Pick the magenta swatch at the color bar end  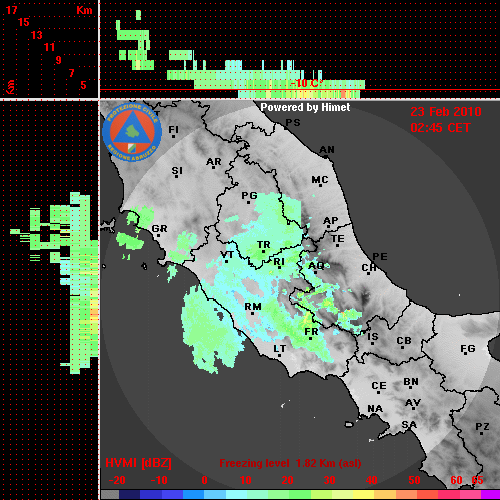pyautogui.click(x=490, y=495)
